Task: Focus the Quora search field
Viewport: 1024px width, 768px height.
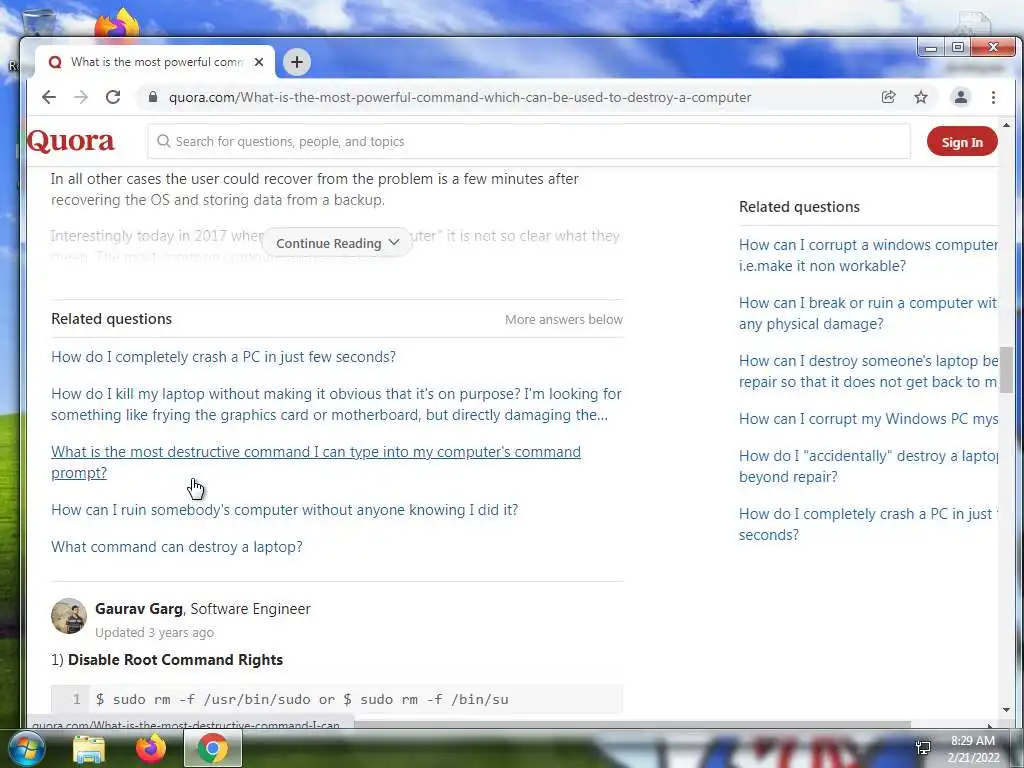Action: tap(529, 142)
